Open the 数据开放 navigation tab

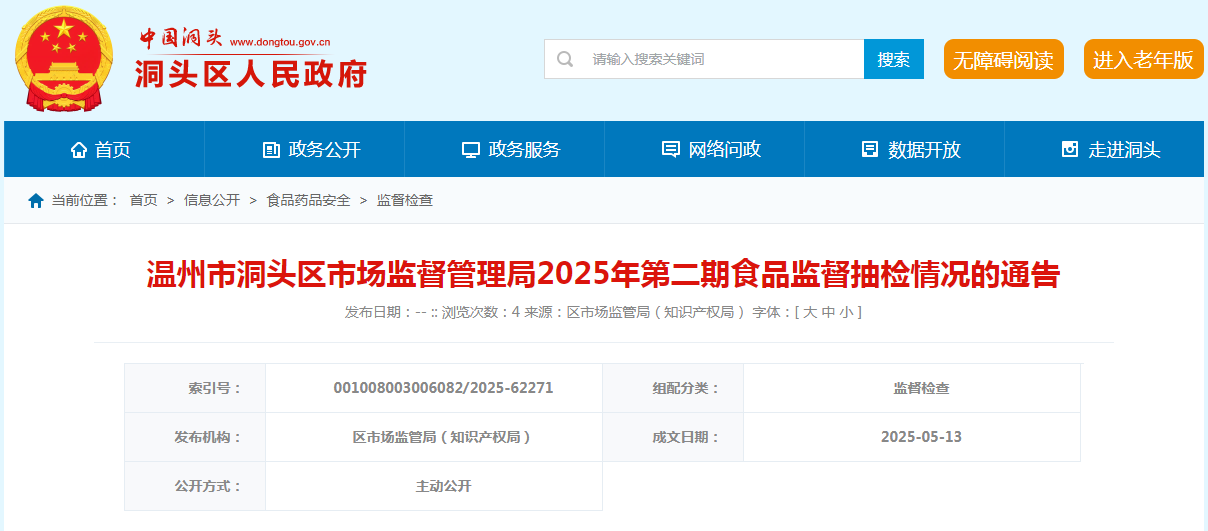[904, 149]
